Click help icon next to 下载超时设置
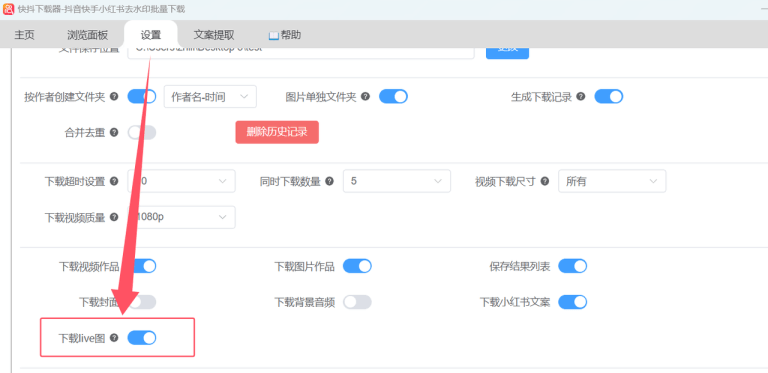 (114, 181)
